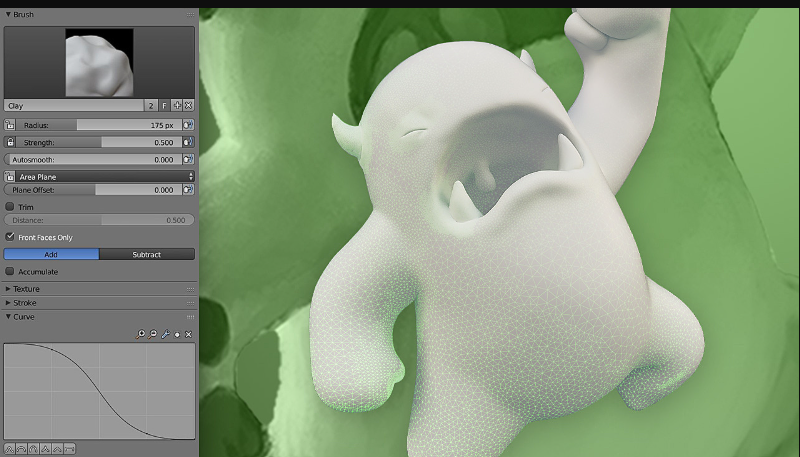This screenshot has width=800, height=457.
Task: Apply the Root curve preset
Action: click(x=33, y=449)
